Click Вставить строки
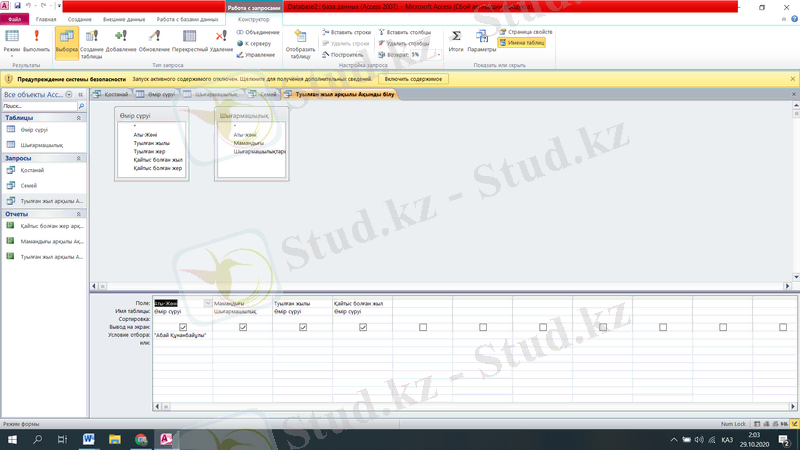The image size is (800, 450). click(x=346, y=32)
